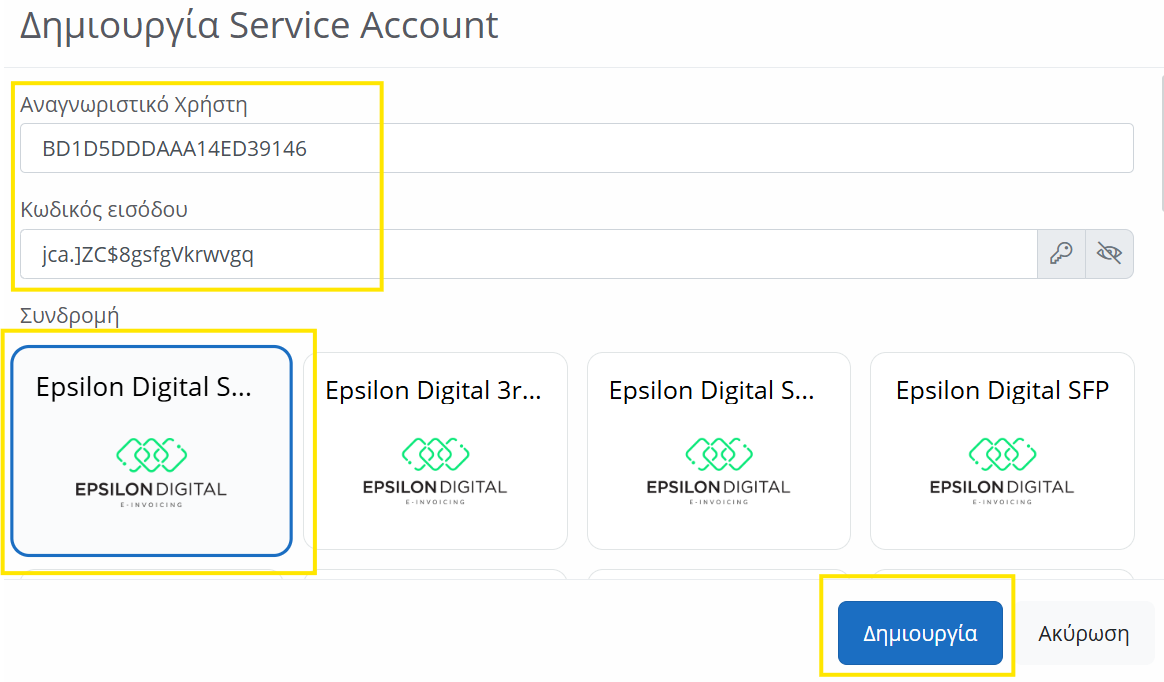
Task: Click the logo in Epsilon Digital SFP card
Action: [1002, 470]
